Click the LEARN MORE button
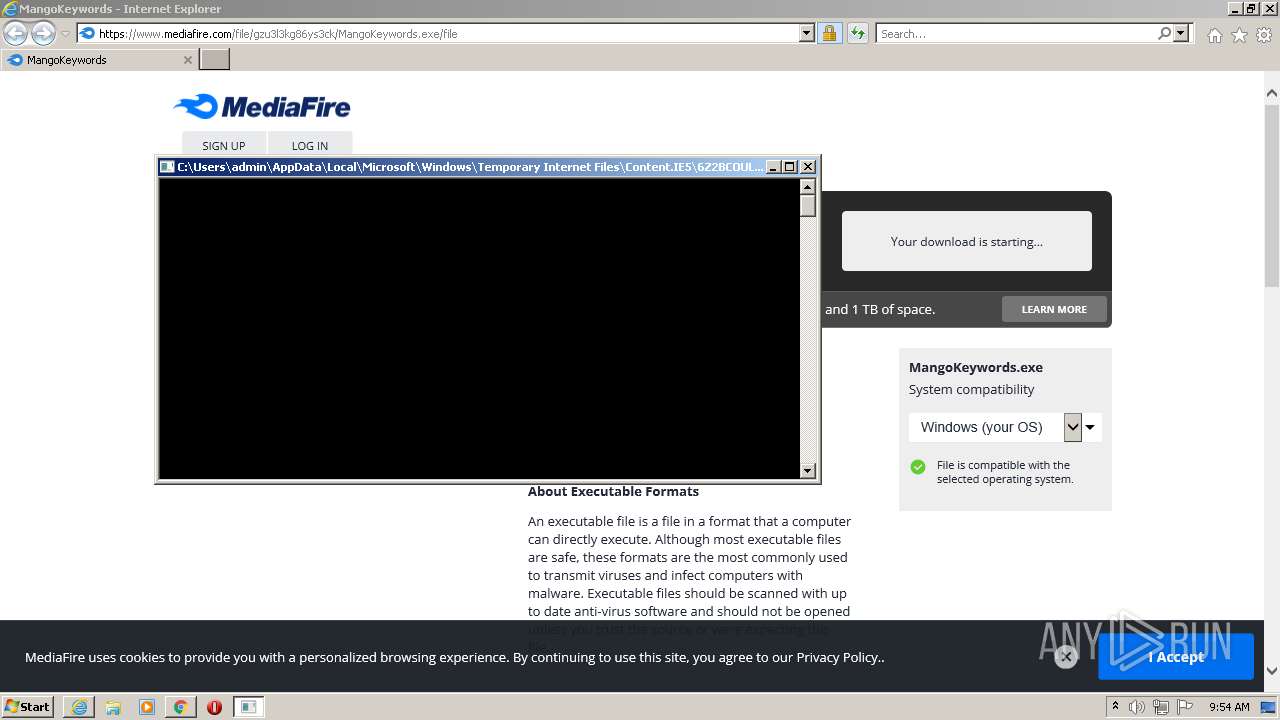The width and height of the screenshot is (1280, 720). [x=1054, y=309]
